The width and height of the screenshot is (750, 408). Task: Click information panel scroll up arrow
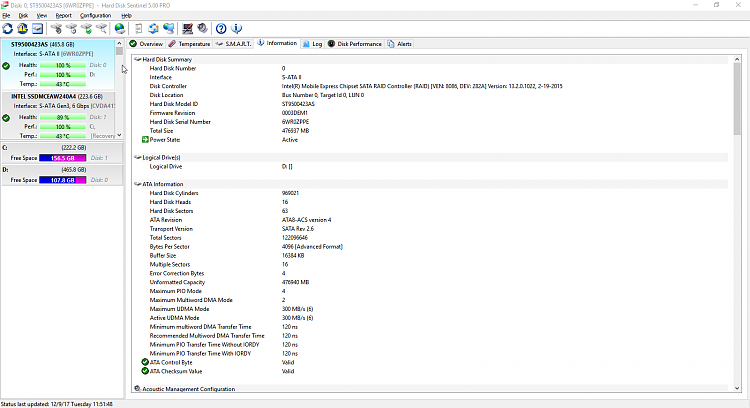[737, 59]
